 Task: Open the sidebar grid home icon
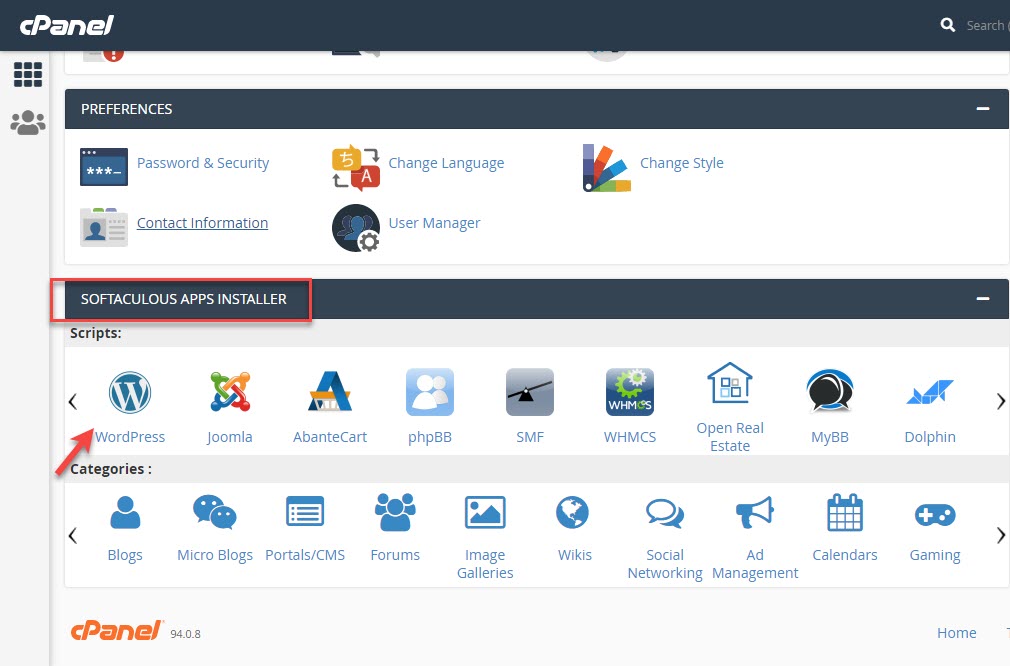[x=28, y=75]
